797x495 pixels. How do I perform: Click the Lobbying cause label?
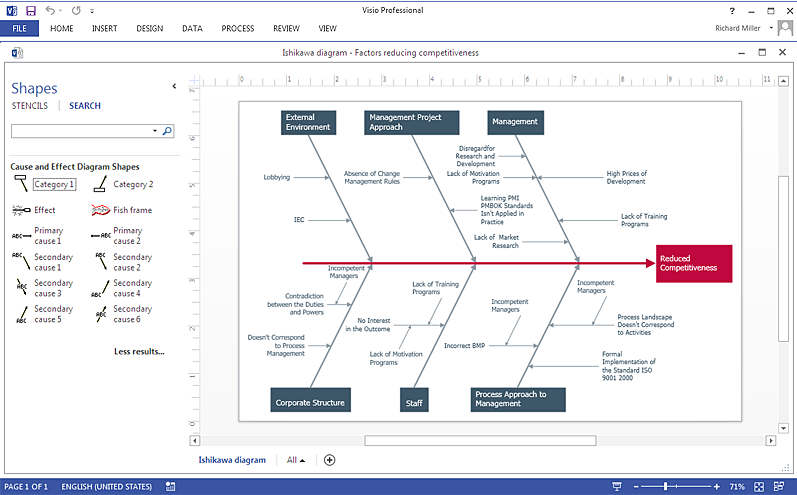pos(277,177)
